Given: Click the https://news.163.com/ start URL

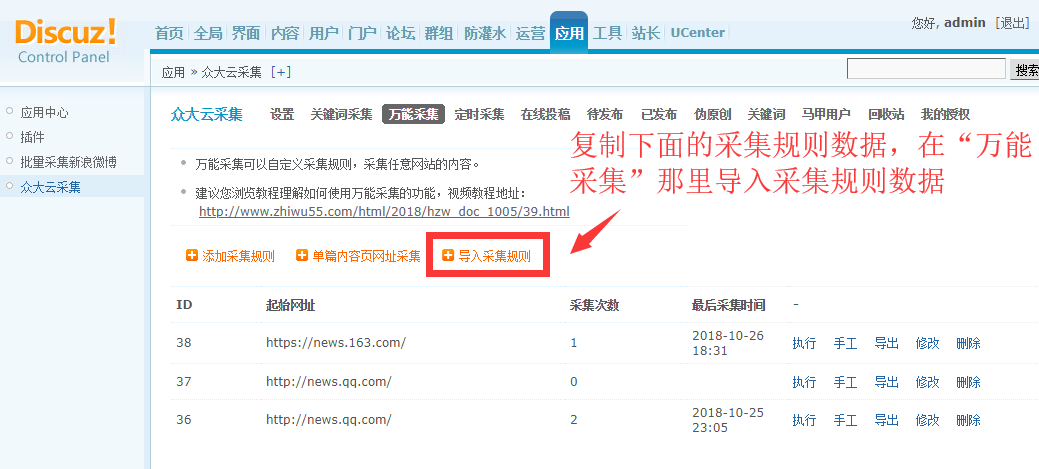Looking at the screenshot, I should (x=336, y=343).
